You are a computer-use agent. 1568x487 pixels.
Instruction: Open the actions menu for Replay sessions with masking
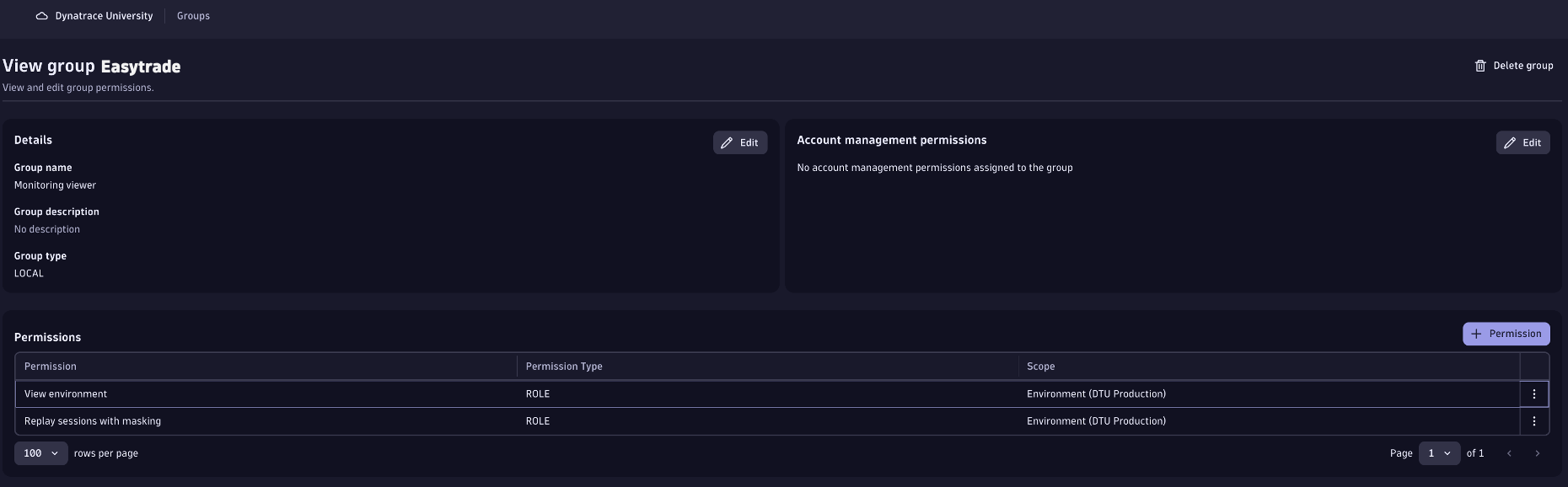pyautogui.click(x=1533, y=421)
